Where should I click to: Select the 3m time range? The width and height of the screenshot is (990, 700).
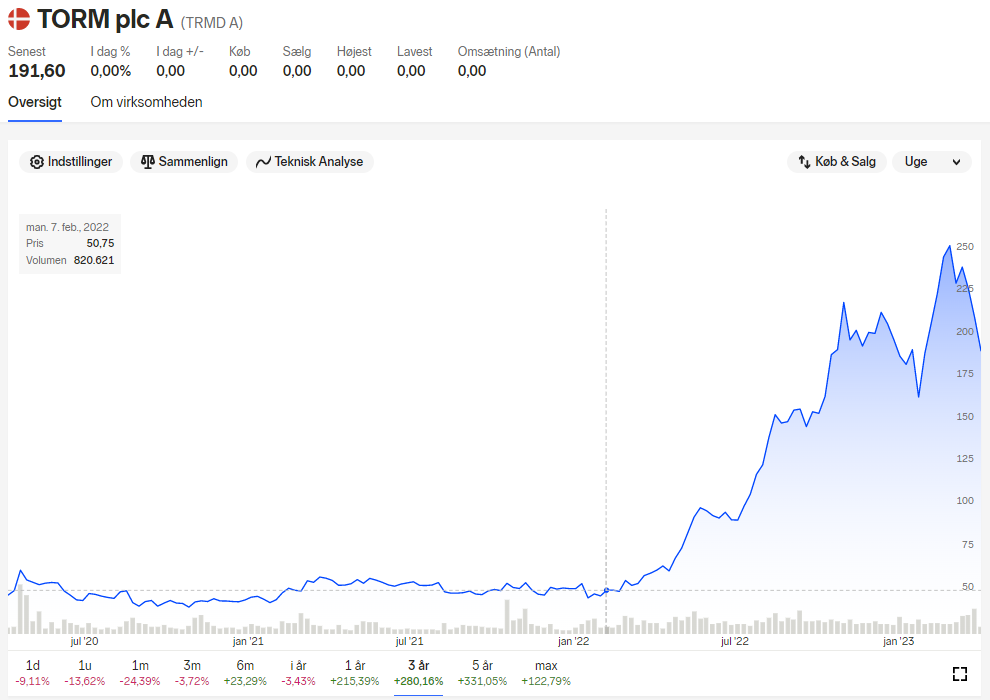(192, 673)
